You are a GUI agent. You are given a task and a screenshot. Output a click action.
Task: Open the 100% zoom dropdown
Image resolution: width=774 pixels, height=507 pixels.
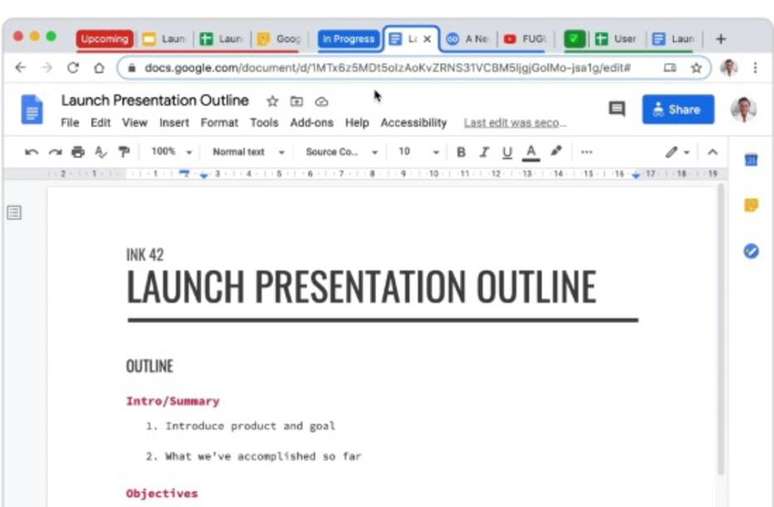point(170,152)
